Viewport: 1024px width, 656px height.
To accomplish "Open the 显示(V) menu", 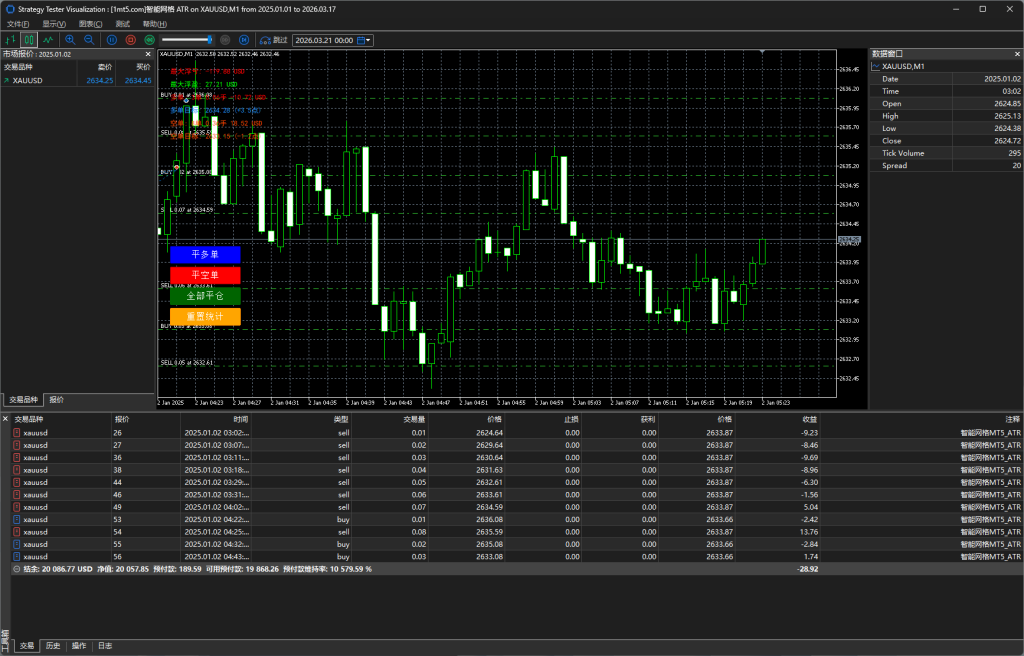I will [x=54, y=23].
